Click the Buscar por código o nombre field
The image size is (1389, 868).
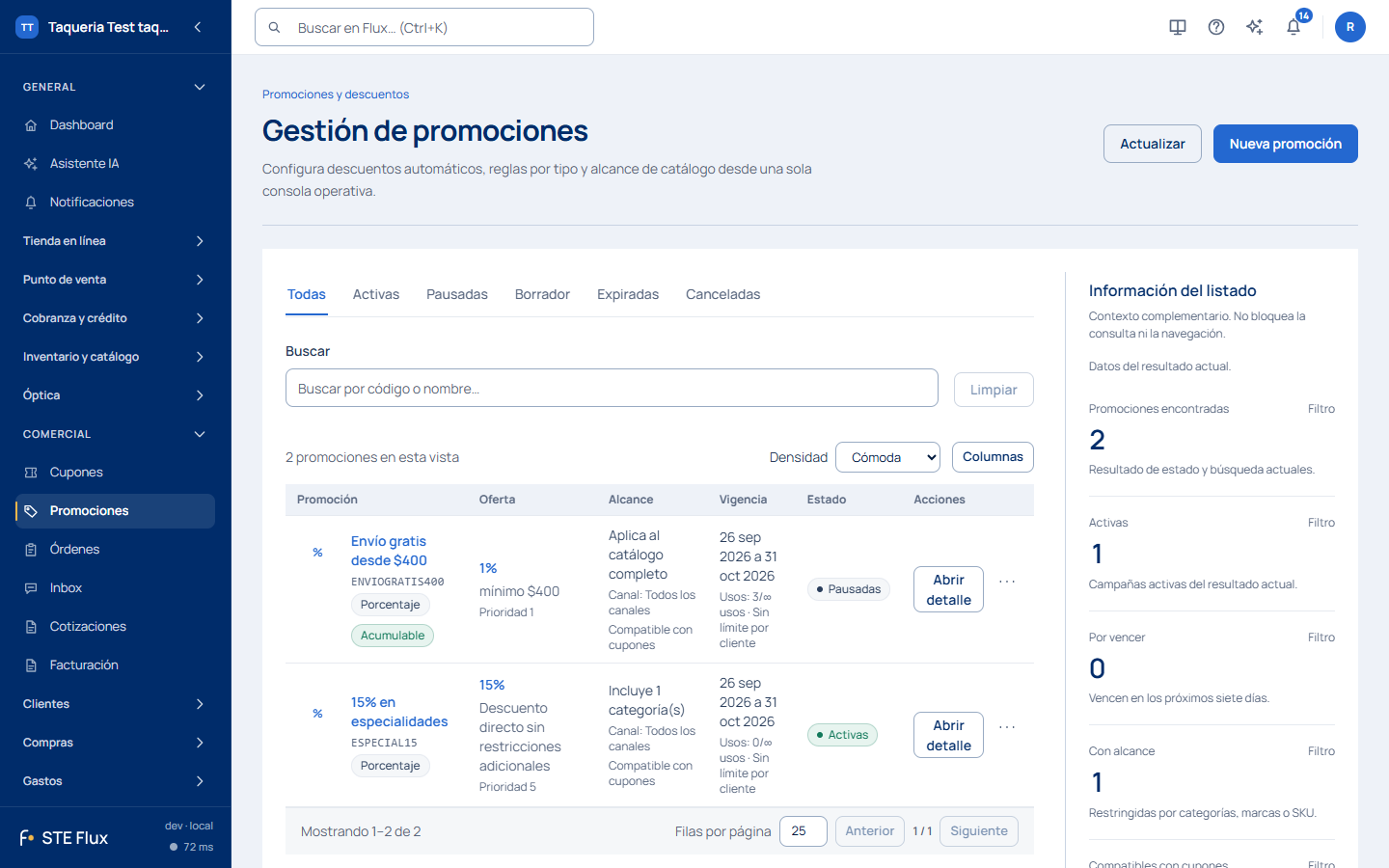click(x=612, y=388)
